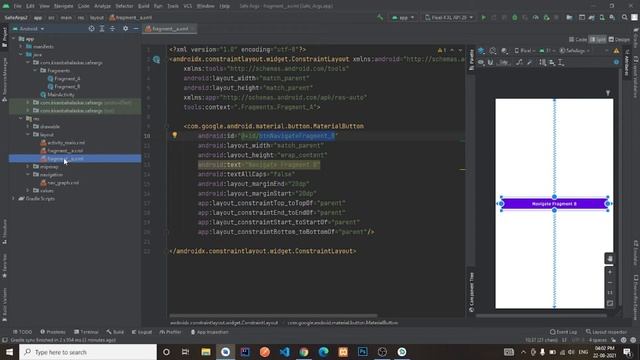Click the zoom to fit icon in the preview
Viewport: 640px width, 360px height.
tap(610, 303)
